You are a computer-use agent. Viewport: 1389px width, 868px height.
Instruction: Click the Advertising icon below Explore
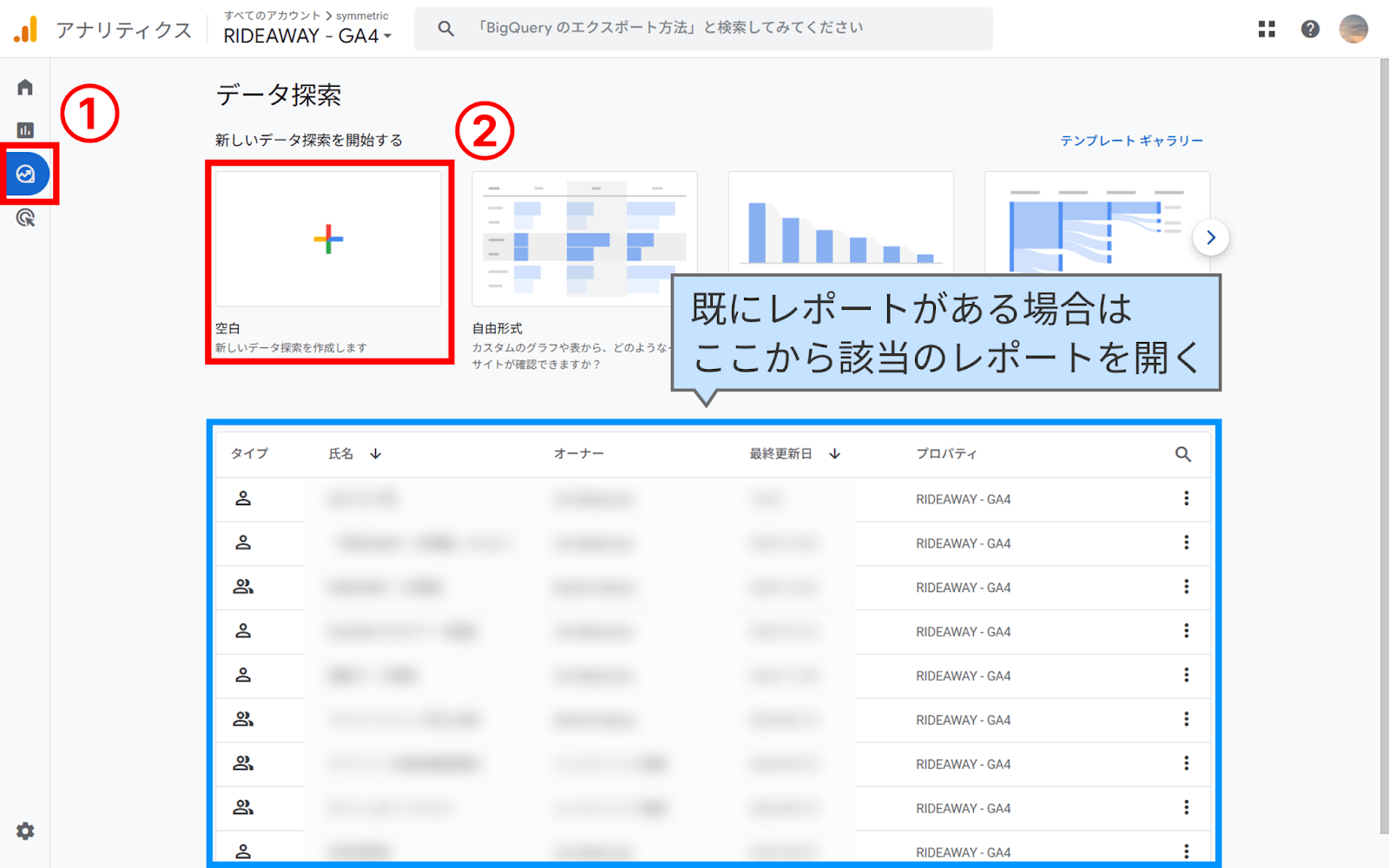click(x=24, y=219)
